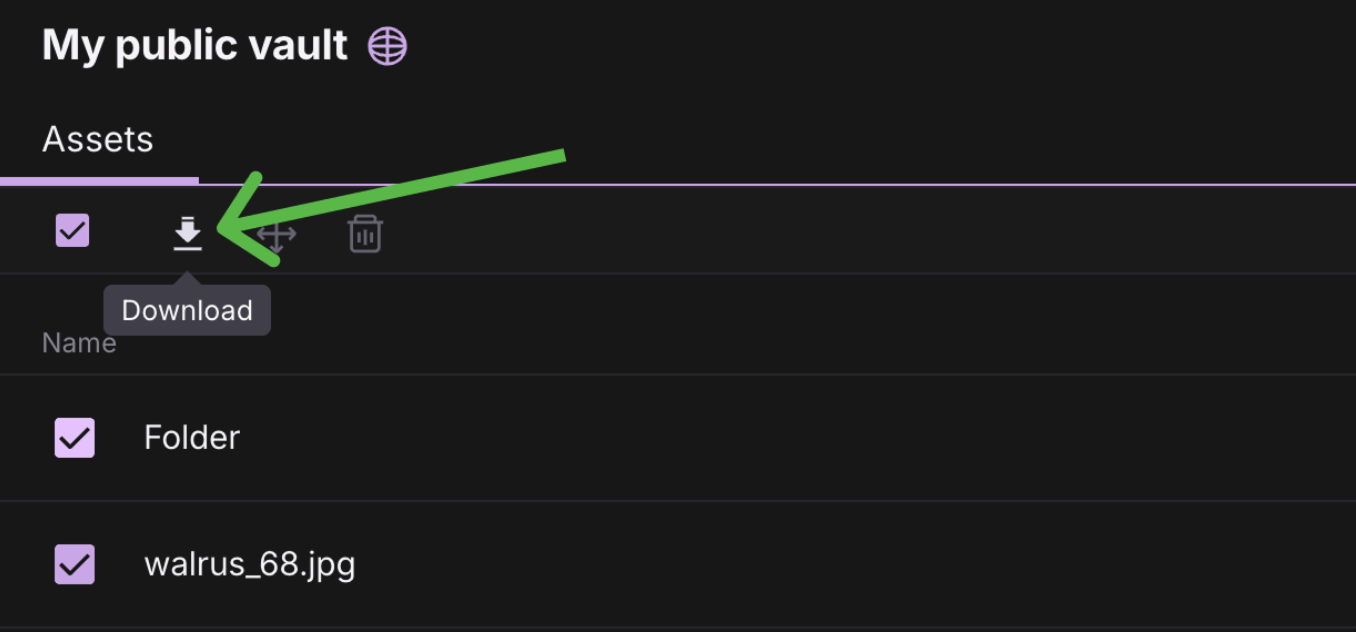Click the globe icon beside the vault title
Viewport: 1356px width, 632px height.
(x=387, y=46)
